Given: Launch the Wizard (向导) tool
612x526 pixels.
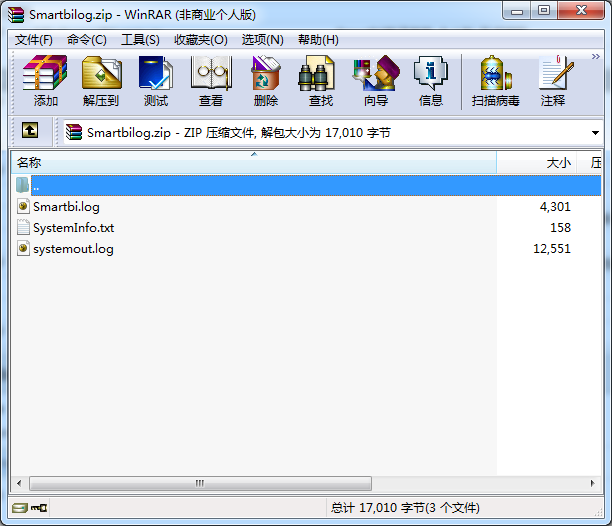Looking at the screenshot, I should pos(376,81).
